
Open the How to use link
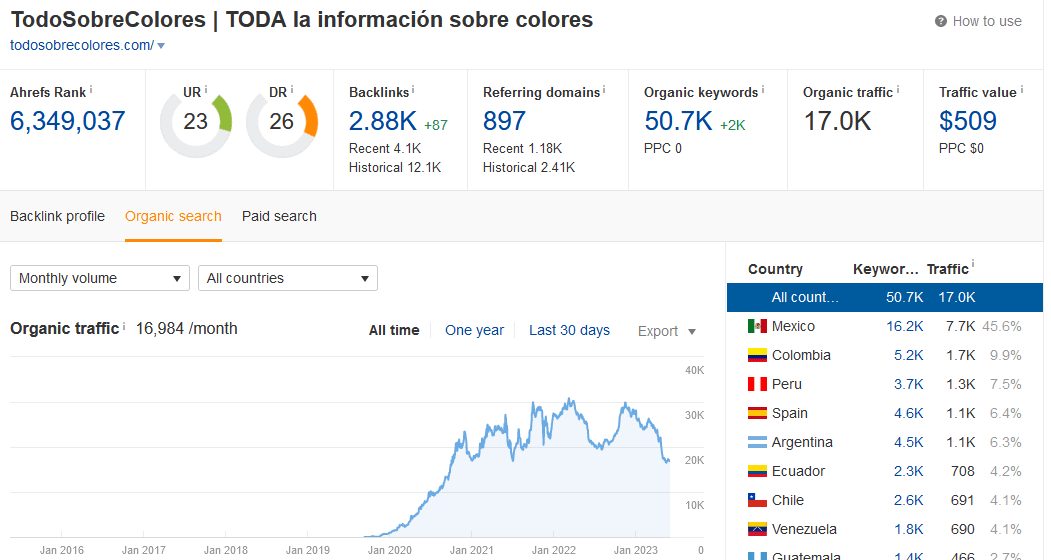987,21
